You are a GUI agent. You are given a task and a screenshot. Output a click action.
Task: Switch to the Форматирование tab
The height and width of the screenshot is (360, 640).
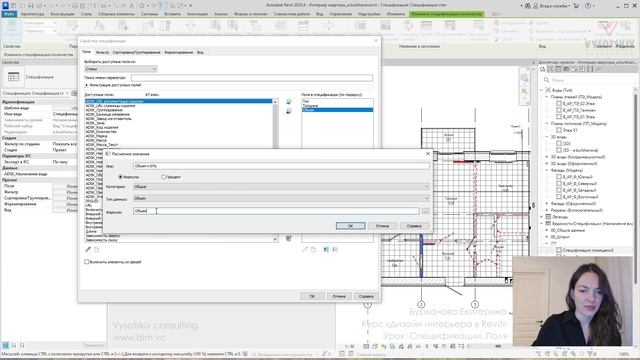(178, 52)
